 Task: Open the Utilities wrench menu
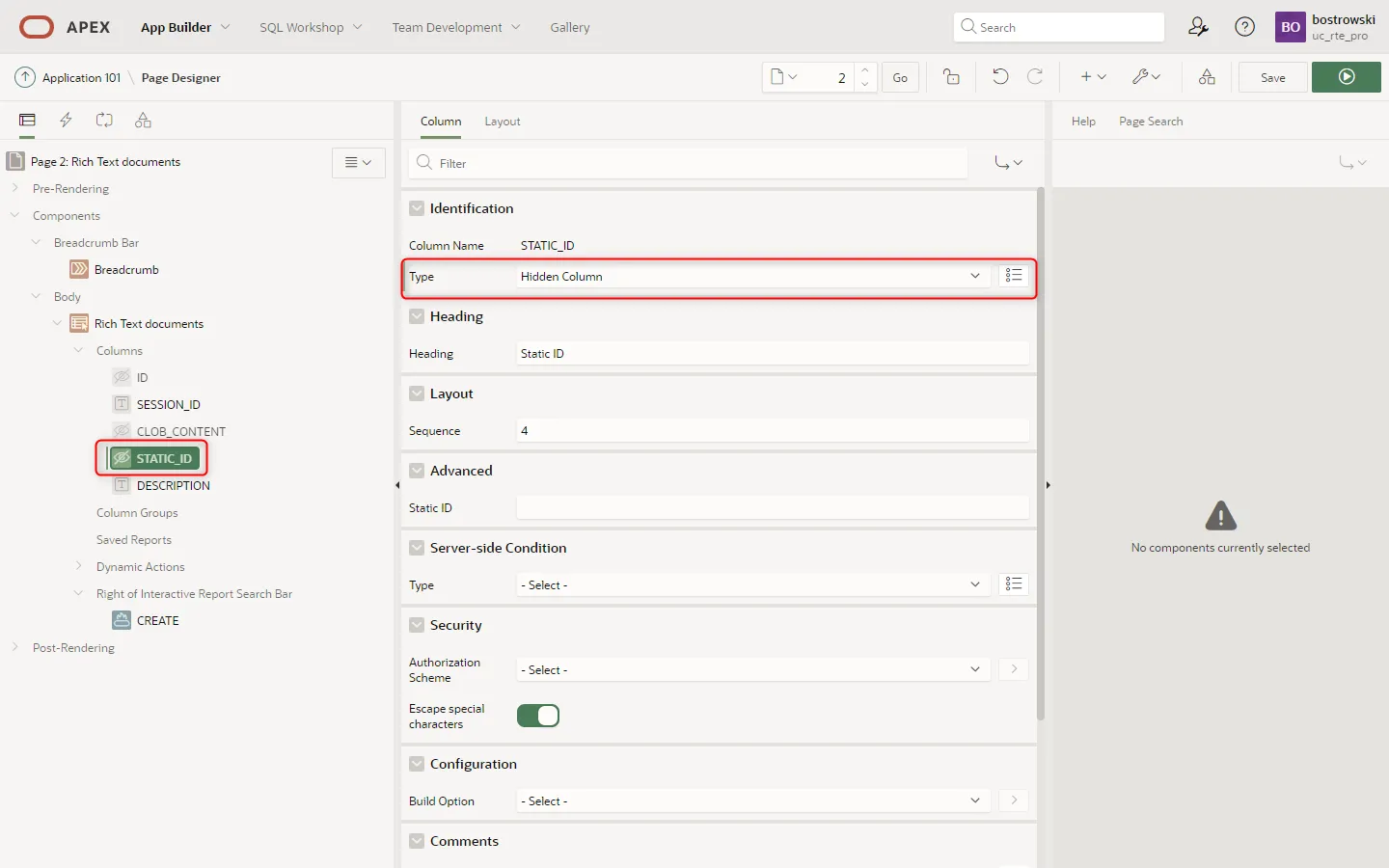tap(1146, 77)
